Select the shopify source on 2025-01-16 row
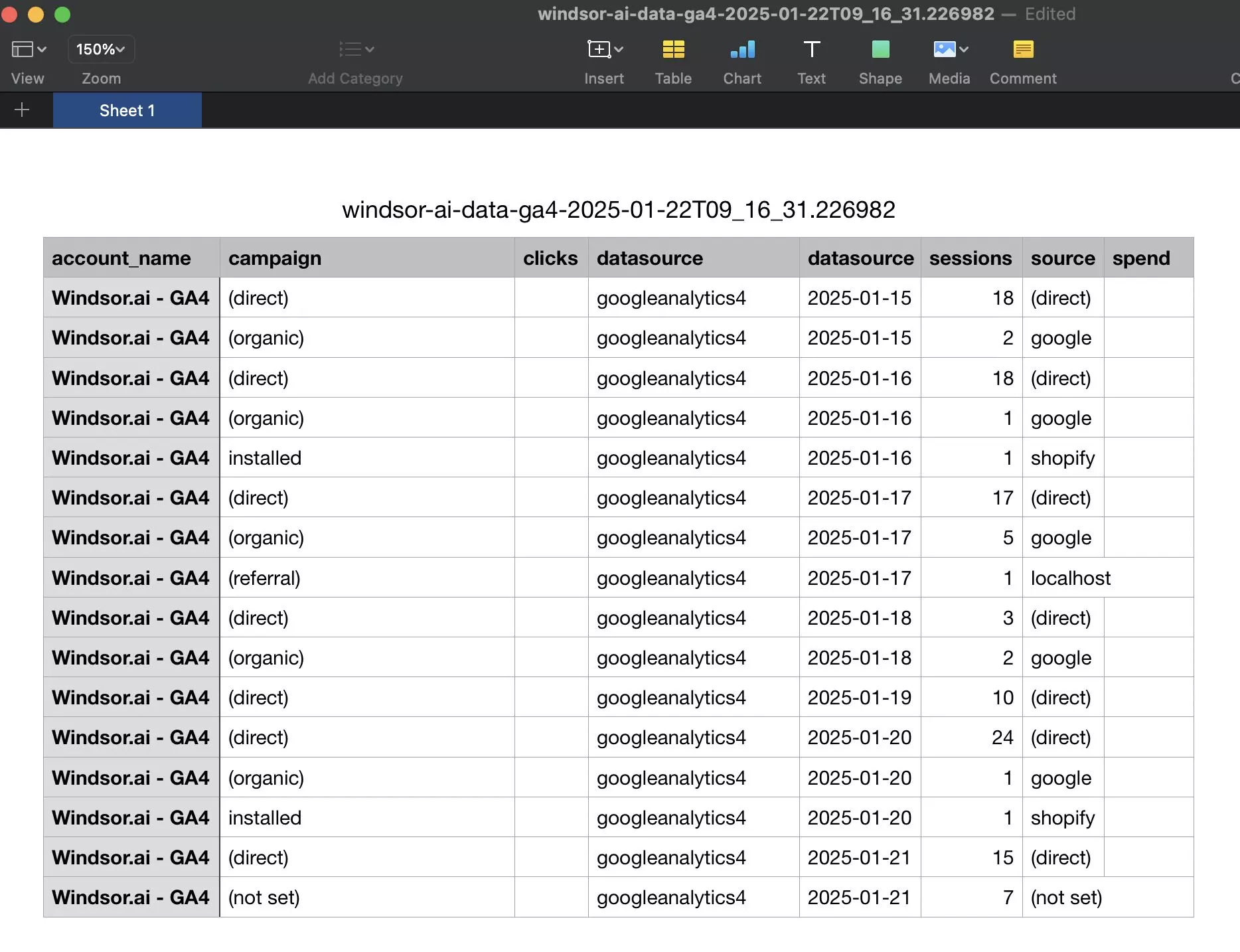 (1063, 457)
